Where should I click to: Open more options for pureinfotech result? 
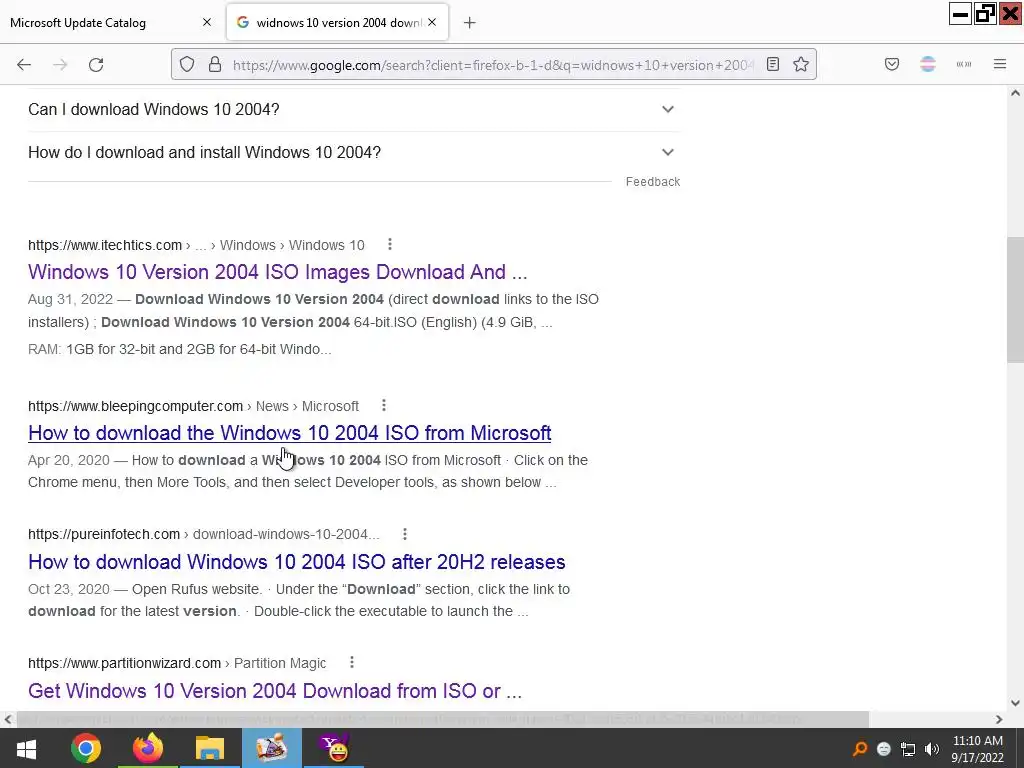pyautogui.click(x=405, y=534)
